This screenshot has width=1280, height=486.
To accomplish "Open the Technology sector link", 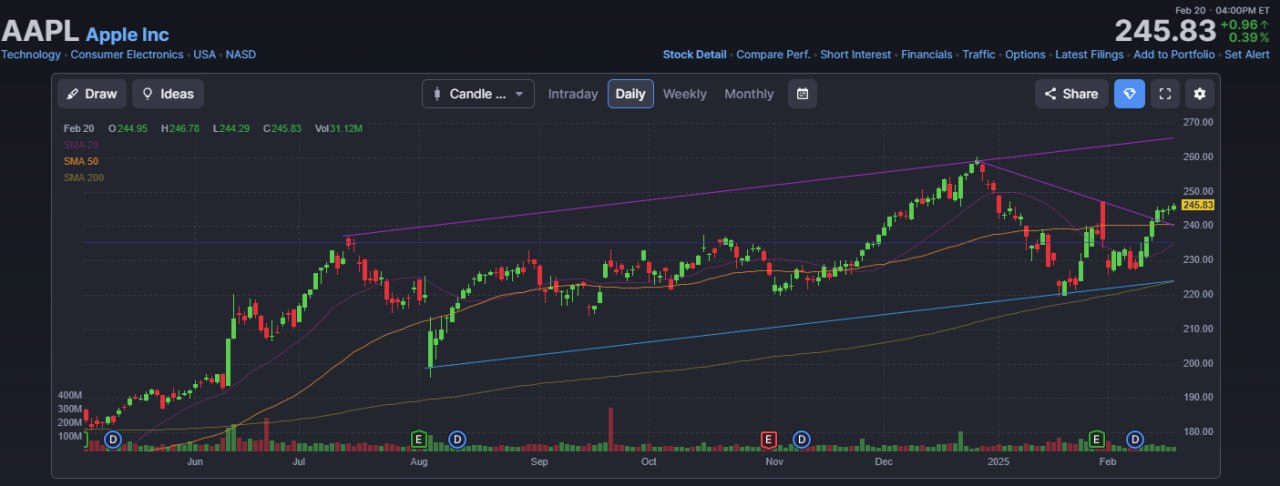I will [x=31, y=55].
